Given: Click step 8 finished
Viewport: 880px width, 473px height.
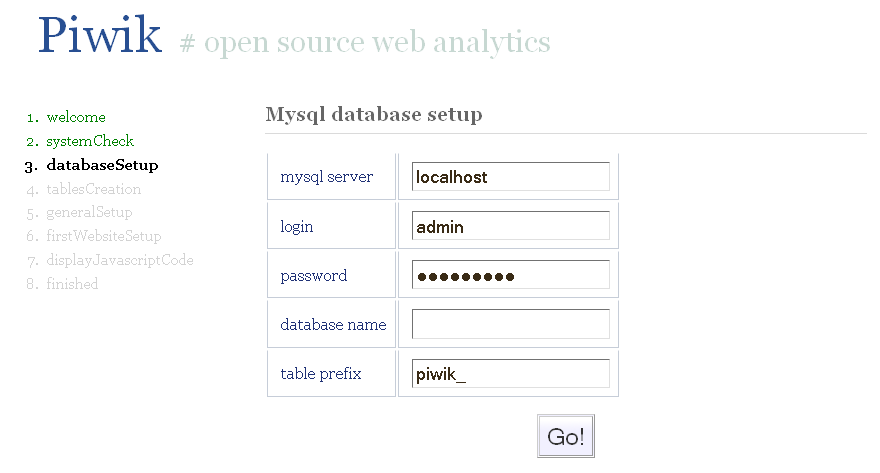Looking at the screenshot, I should point(72,284).
